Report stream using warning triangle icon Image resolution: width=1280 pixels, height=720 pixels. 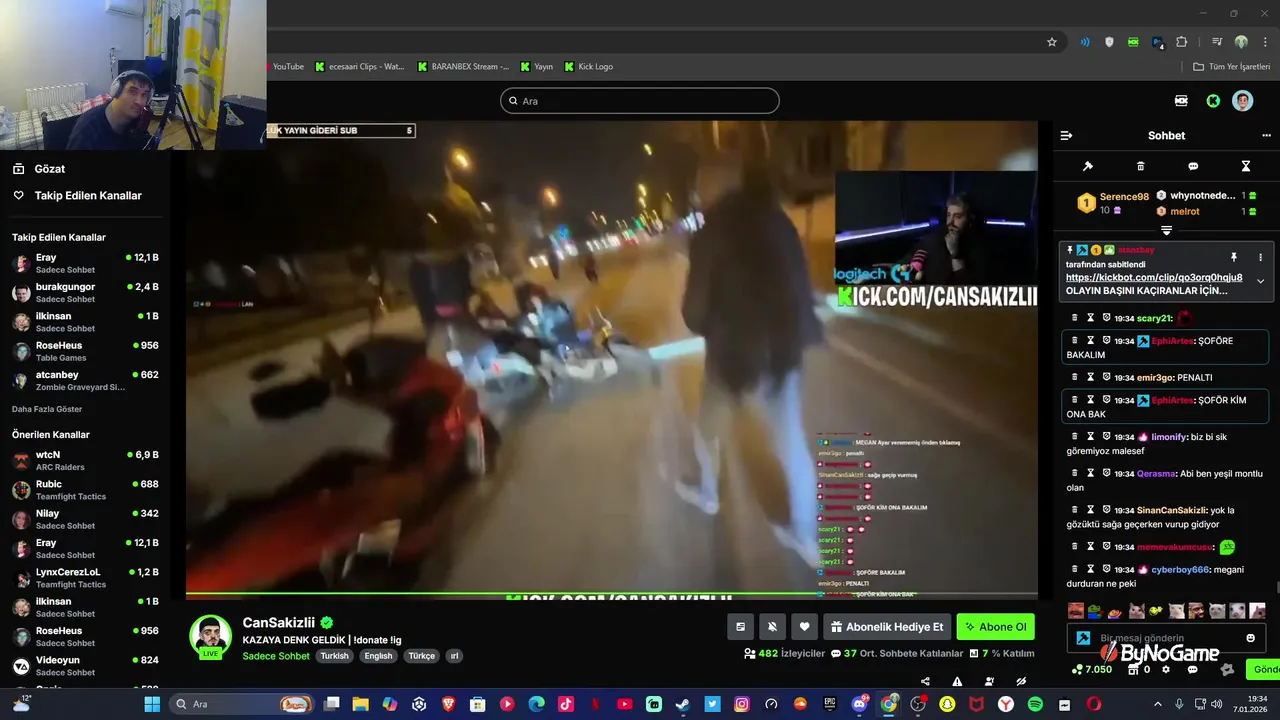point(957,682)
